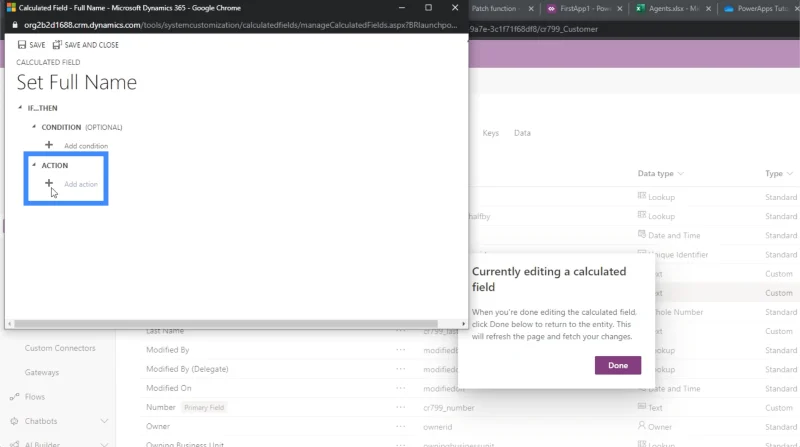800x447 pixels.
Task: Click Done in the calculated field dialog
Action: (x=618, y=365)
